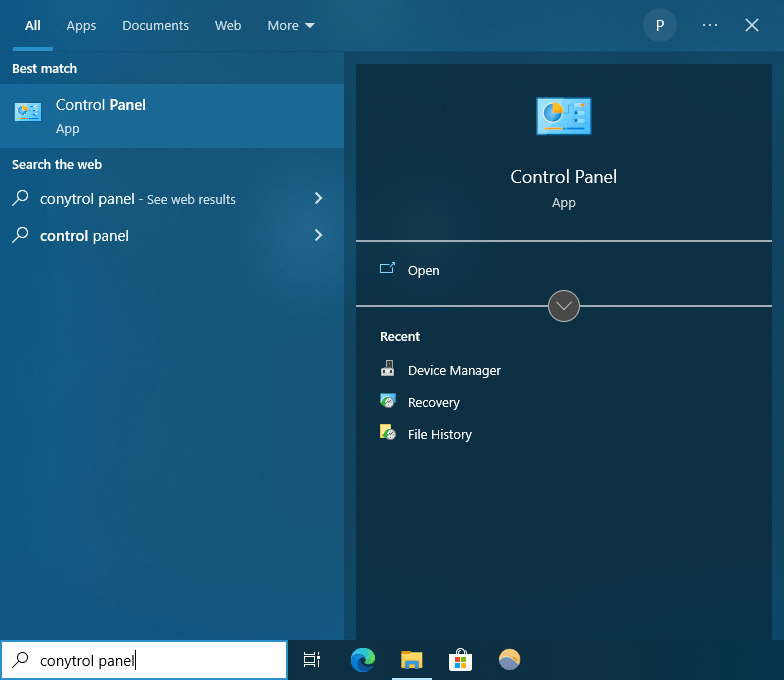
Task: Open Recovery from the Recent list
Action: [x=433, y=402]
